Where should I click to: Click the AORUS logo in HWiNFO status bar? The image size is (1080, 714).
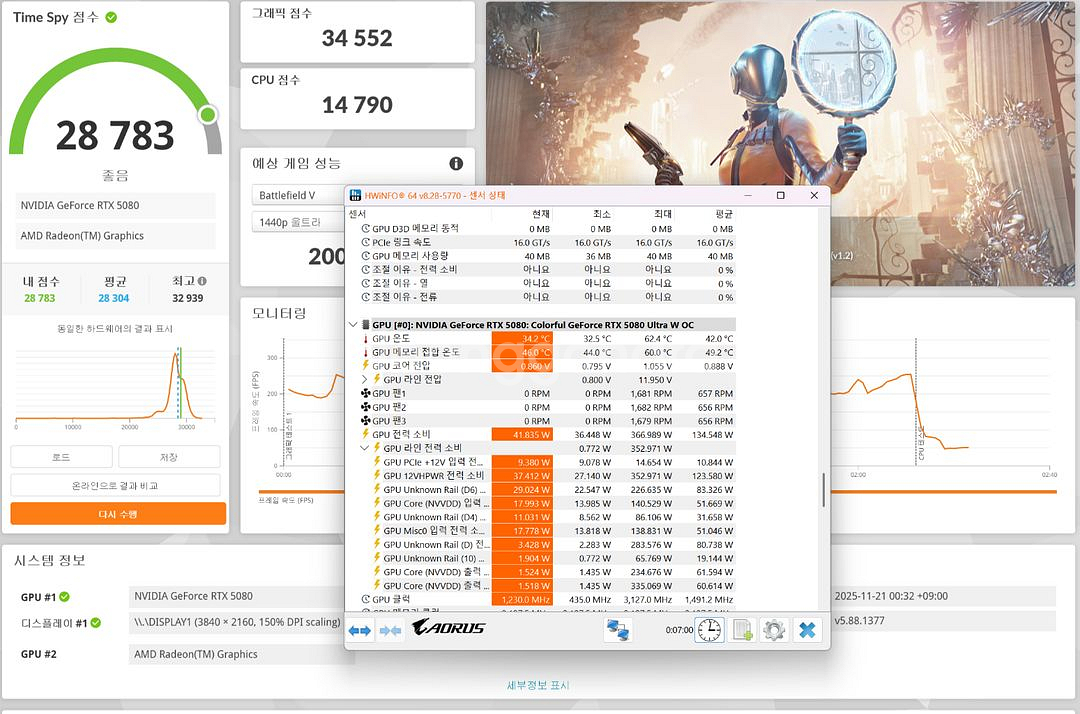448,629
